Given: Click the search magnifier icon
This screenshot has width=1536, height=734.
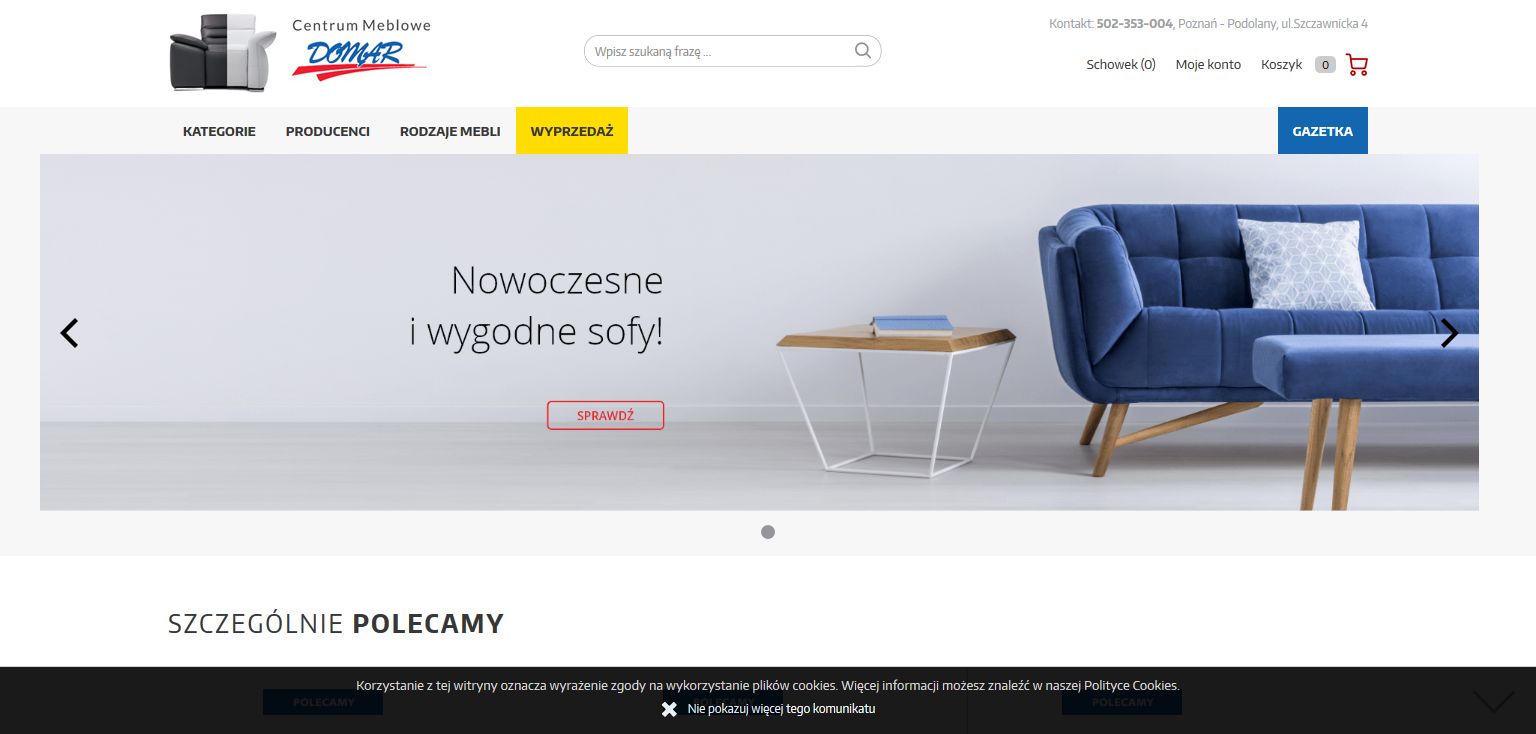Looking at the screenshot, I should [x=862, y=51].
